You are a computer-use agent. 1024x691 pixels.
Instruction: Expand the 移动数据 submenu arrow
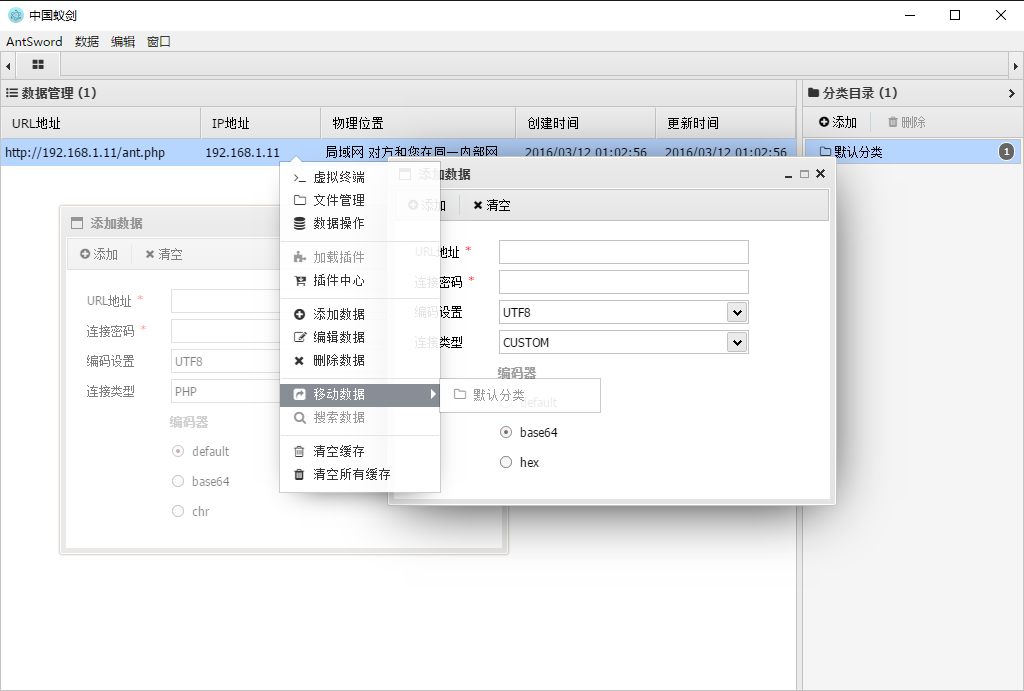(432, 394)
